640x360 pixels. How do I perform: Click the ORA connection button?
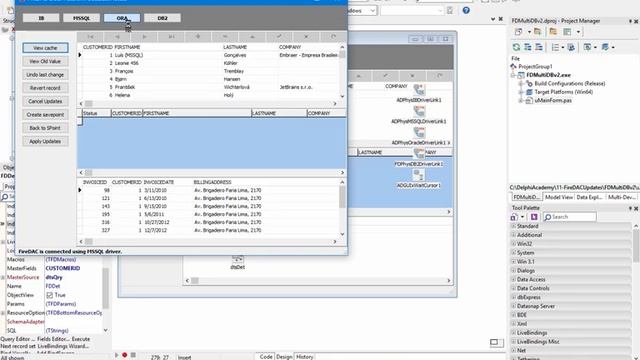[122, 18]
